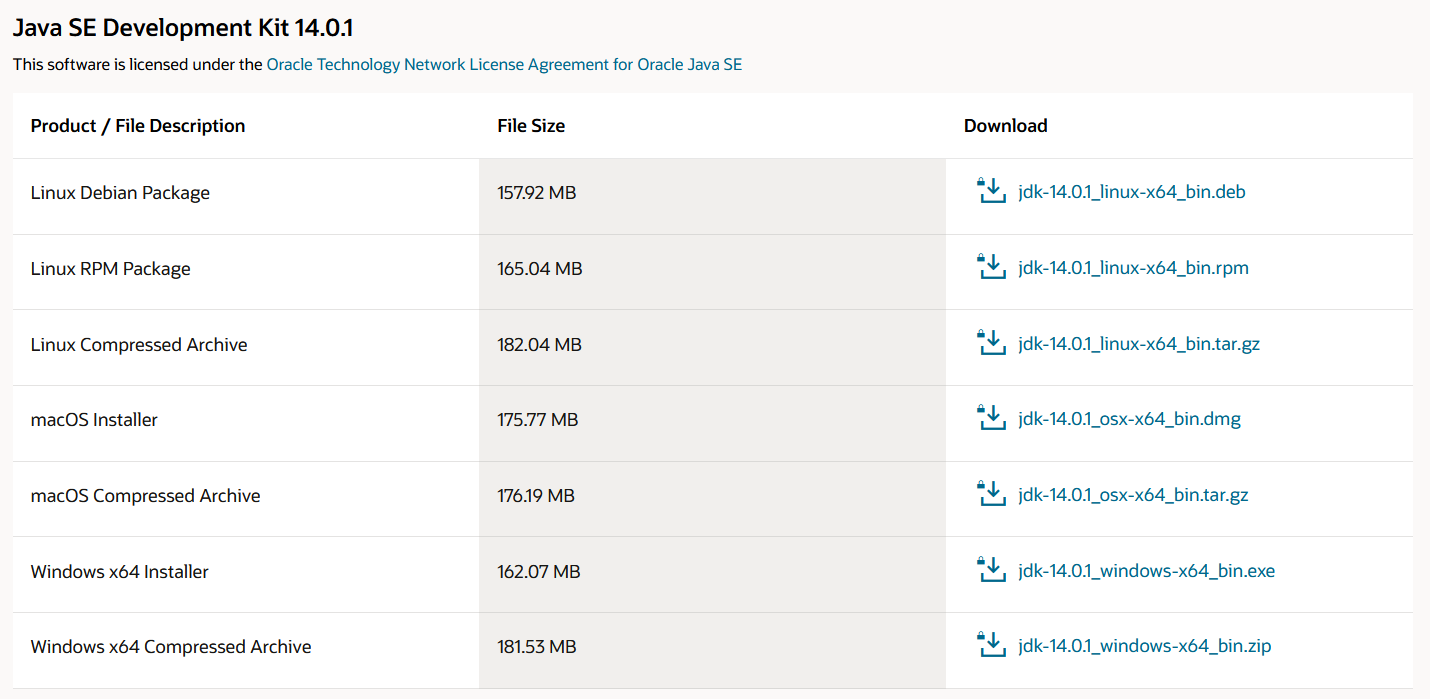Download jdk-14.0.1_osx-x64_bin.tar.gz

click(x=1133, y=495)
